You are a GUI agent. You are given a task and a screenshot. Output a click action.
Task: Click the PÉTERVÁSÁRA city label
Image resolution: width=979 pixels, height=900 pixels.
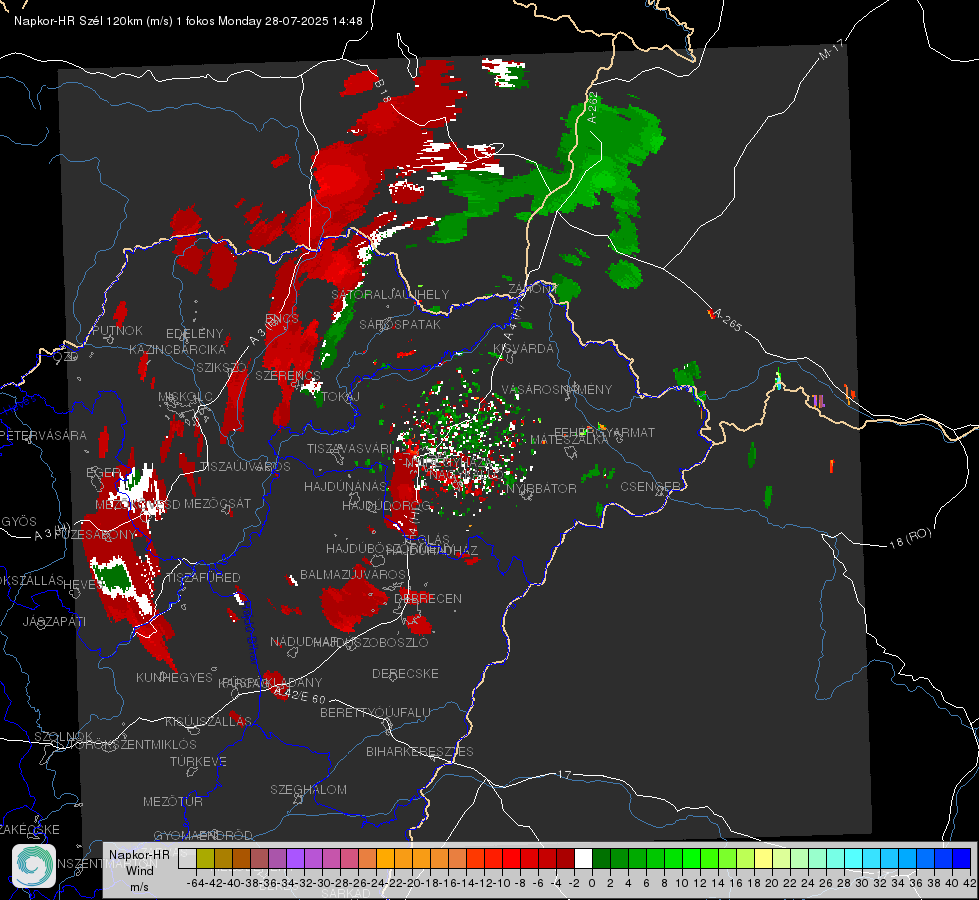click(x=43, y=435)
